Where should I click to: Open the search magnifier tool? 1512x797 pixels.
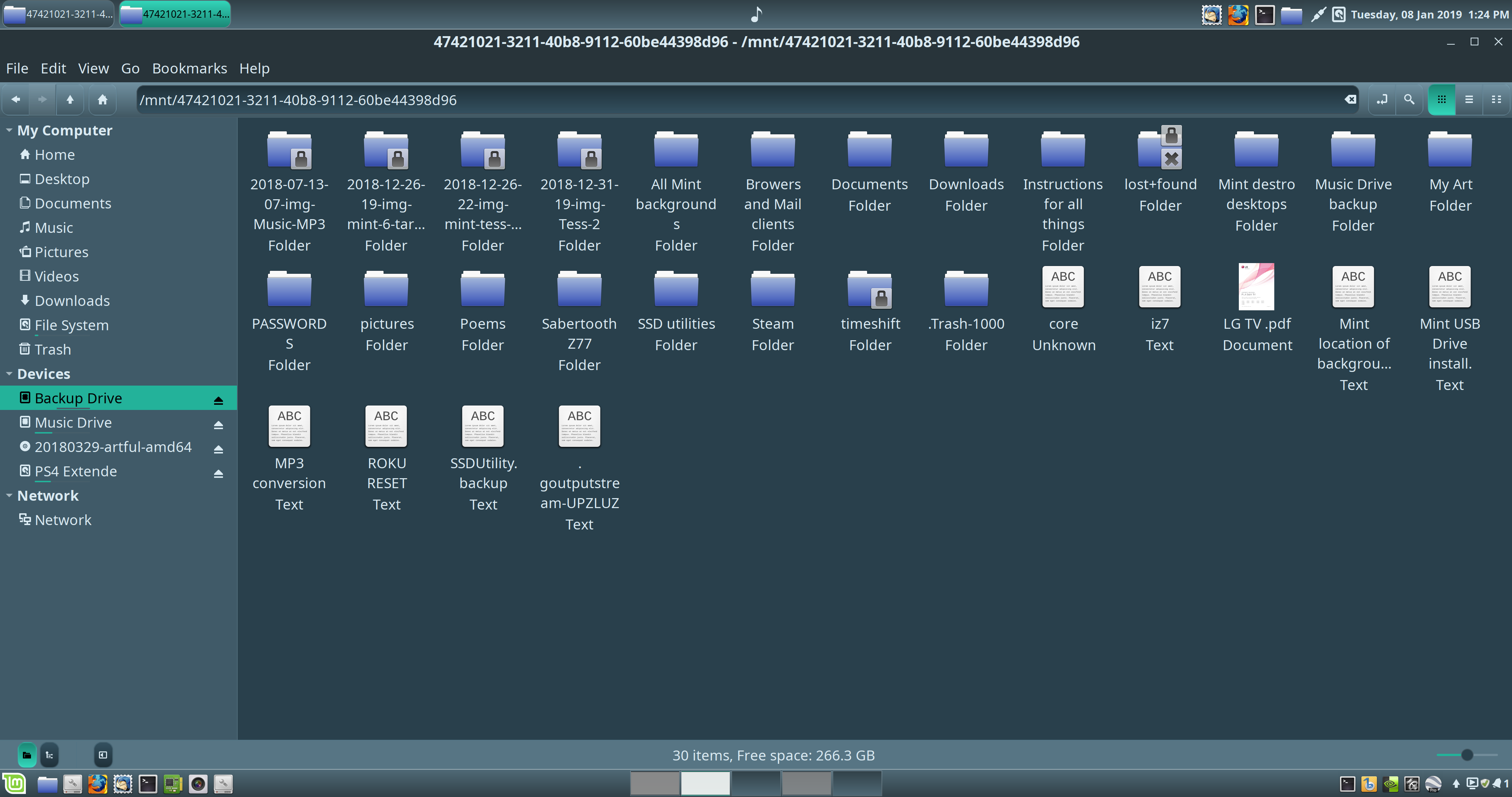(1409, 99)
